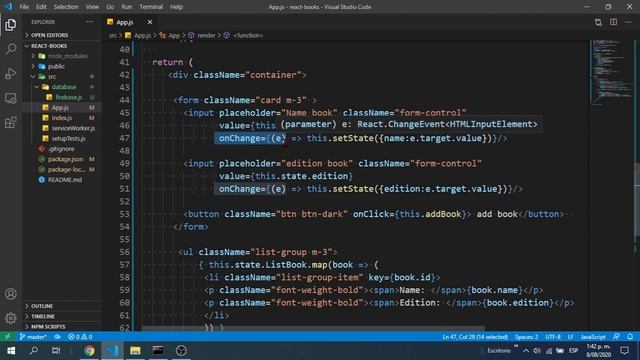
Task: Collapse the database folder
Action: (x=62, y=87)
